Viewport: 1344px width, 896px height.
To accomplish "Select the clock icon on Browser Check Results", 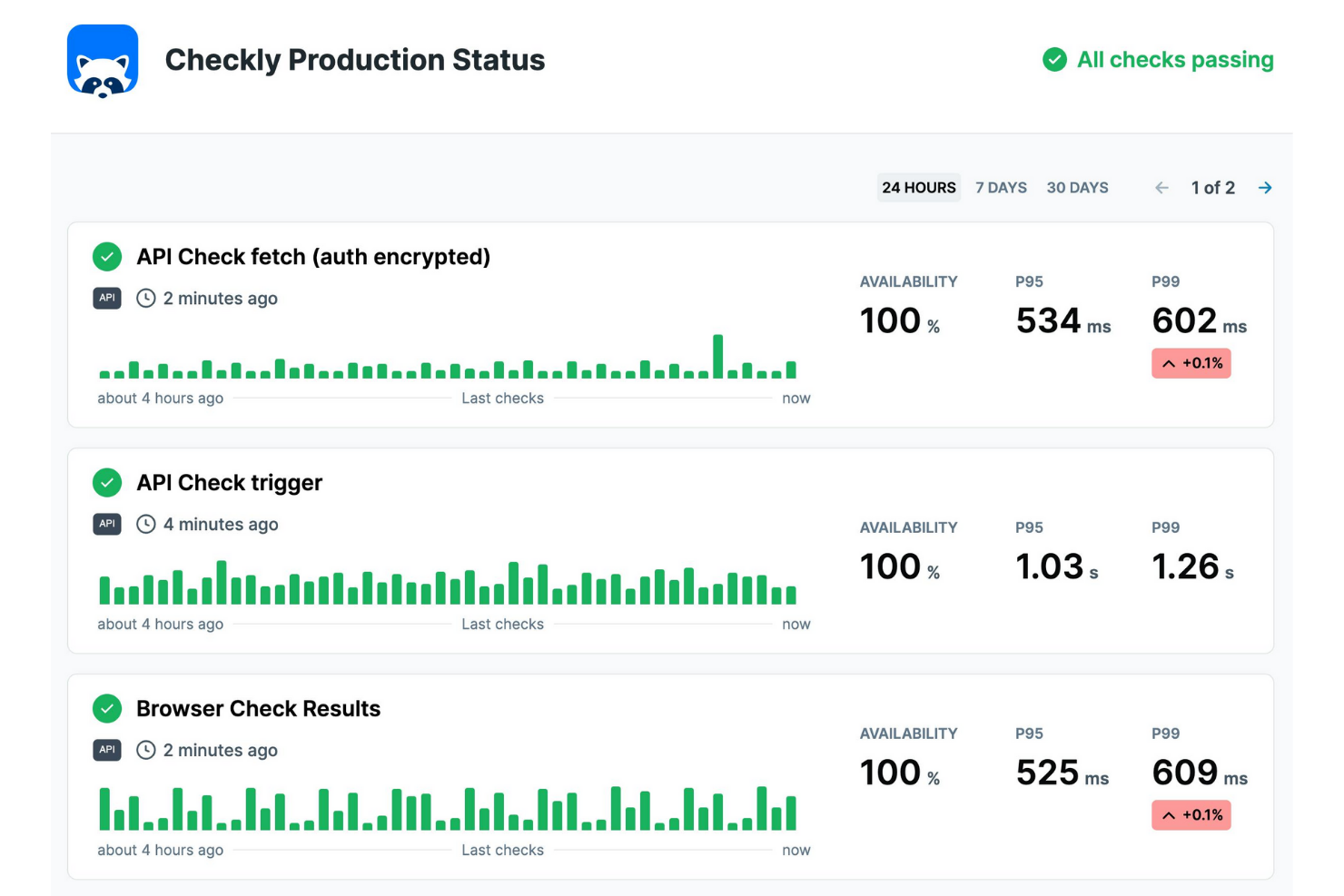I will coord(144,750).
